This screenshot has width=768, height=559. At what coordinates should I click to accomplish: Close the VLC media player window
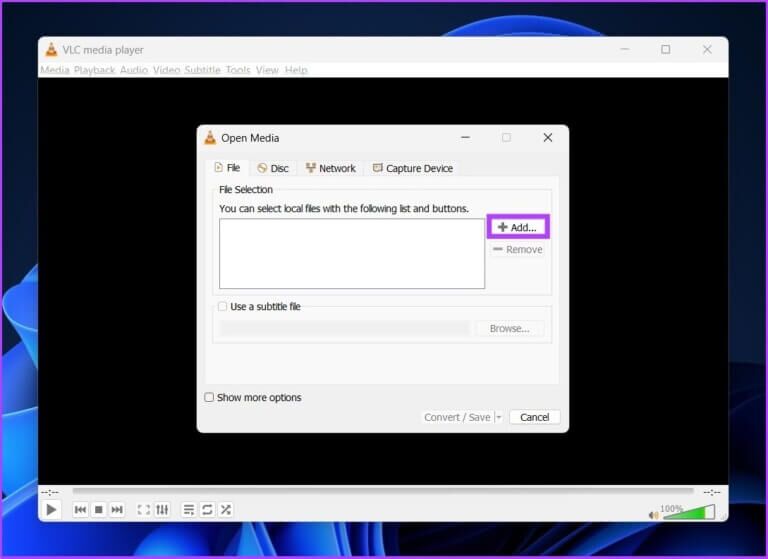(x=707, y=49)
